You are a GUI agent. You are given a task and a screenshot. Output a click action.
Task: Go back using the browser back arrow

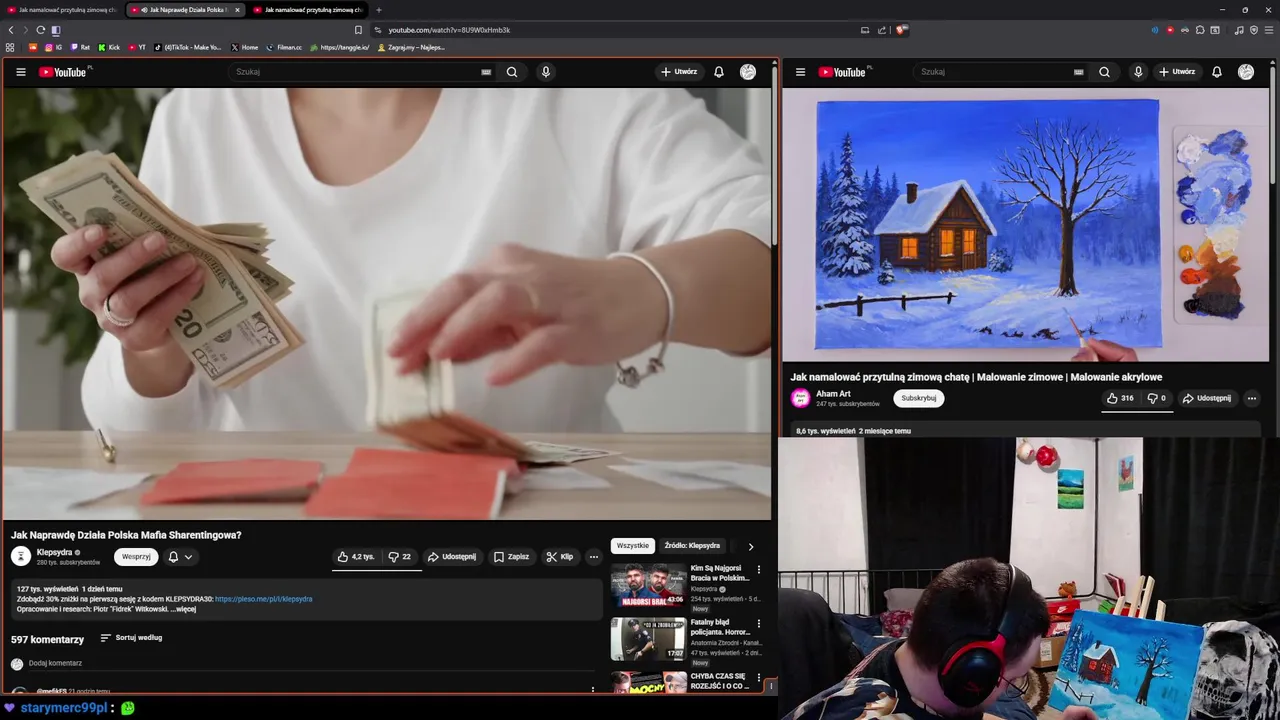tap(11, 30)
